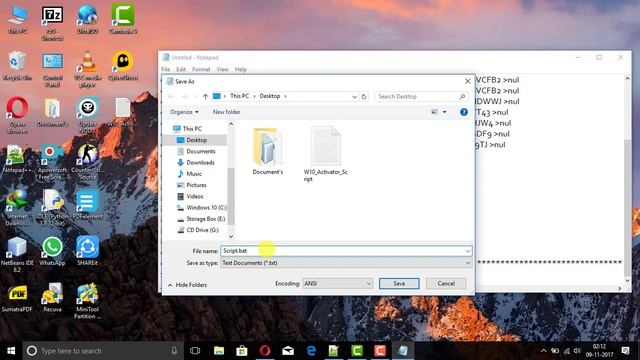Viewport: 640px width, 360px height.
Task: Open the Notepad++ desktop shortcut
Action: pos(17,159)
